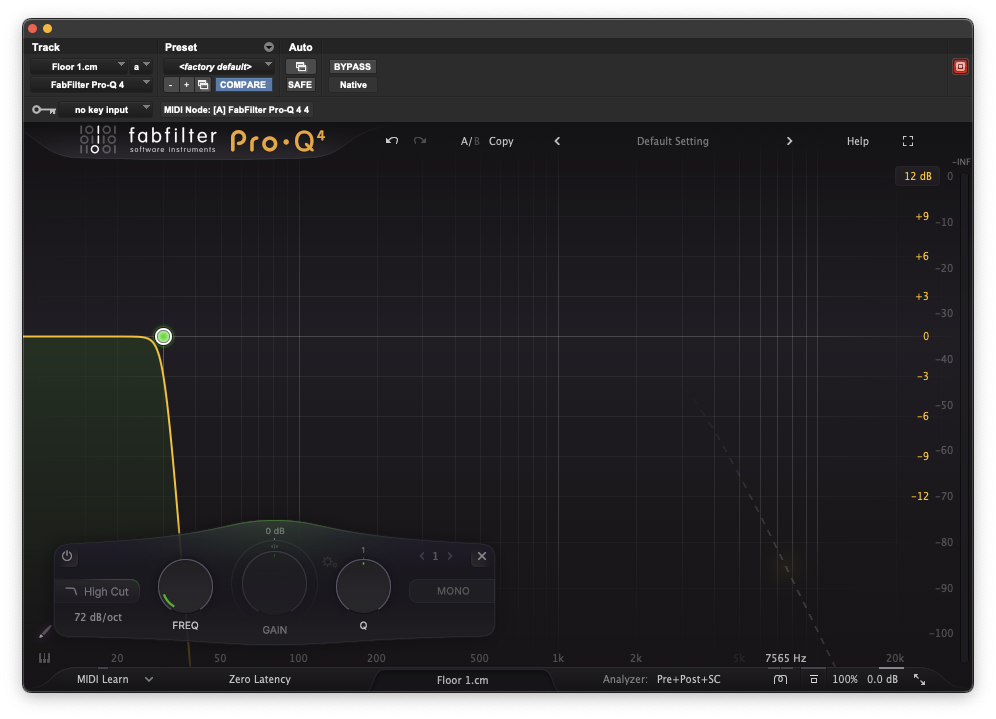
Task: Click the next preset plus button
Action: pos(187,84)
